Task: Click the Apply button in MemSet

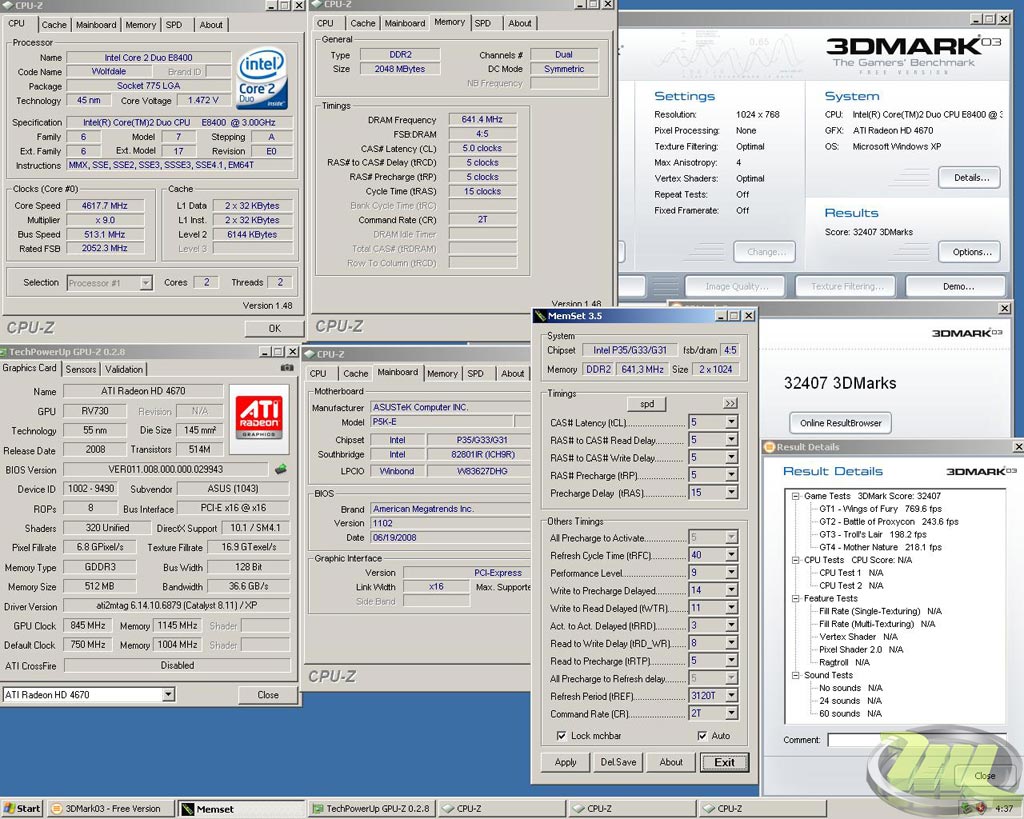Action: point(566,762)
